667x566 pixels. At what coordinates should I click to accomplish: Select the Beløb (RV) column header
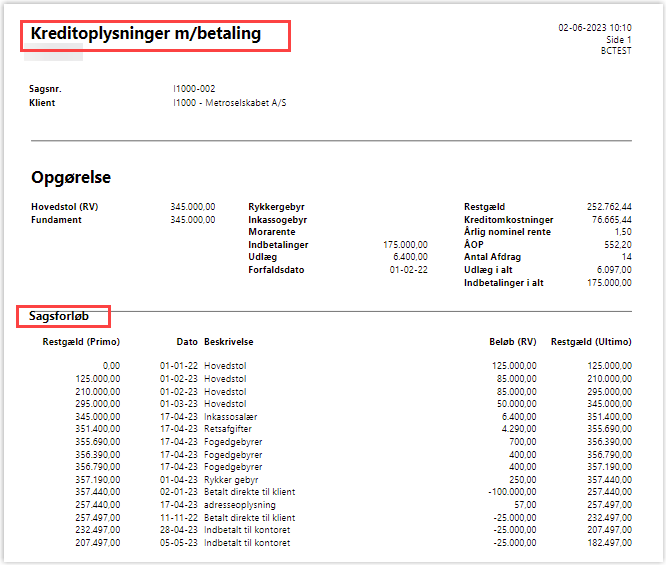[514, 342]
